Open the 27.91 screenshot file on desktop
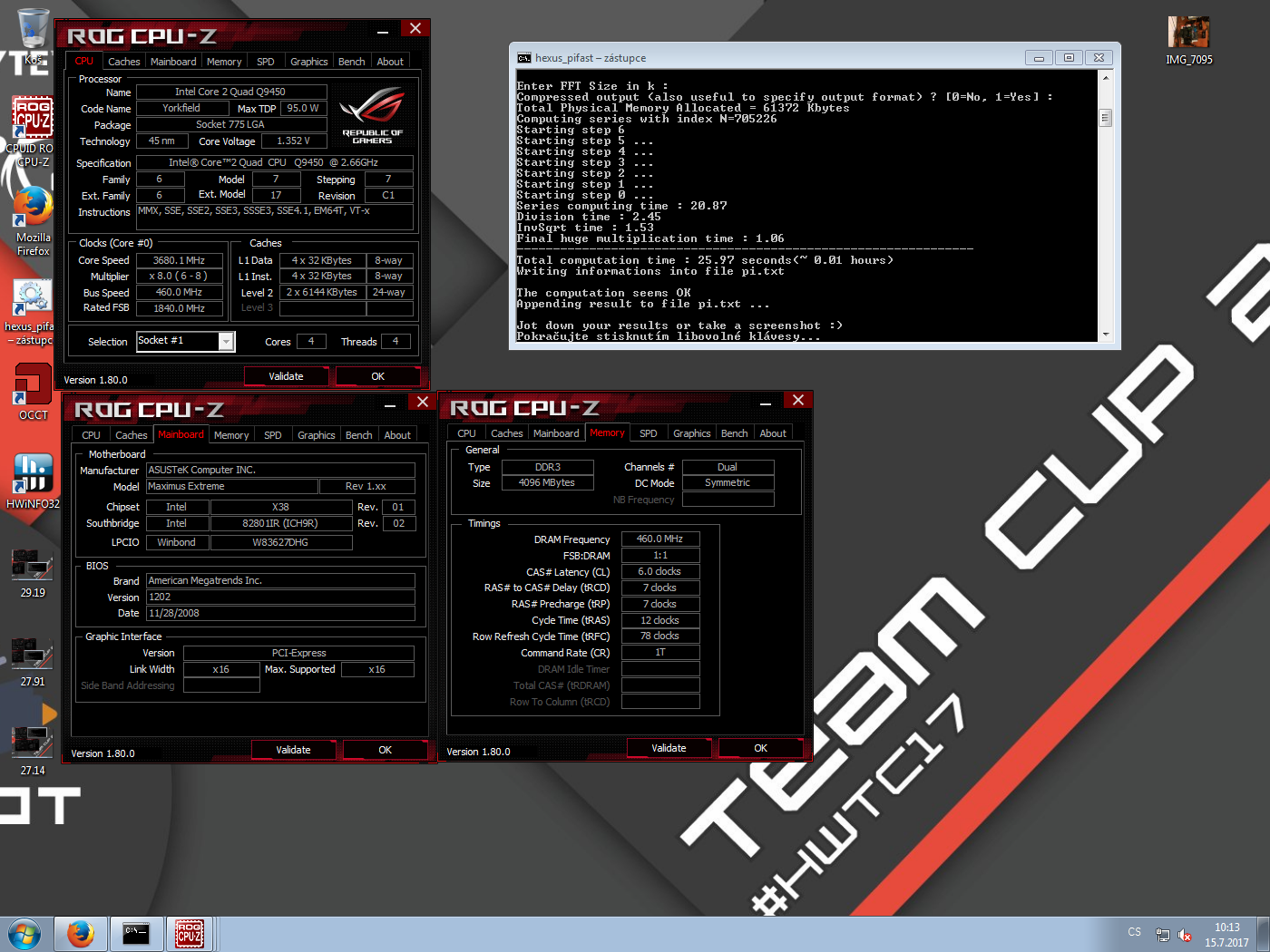1270x952 pixels. point(33,660)
